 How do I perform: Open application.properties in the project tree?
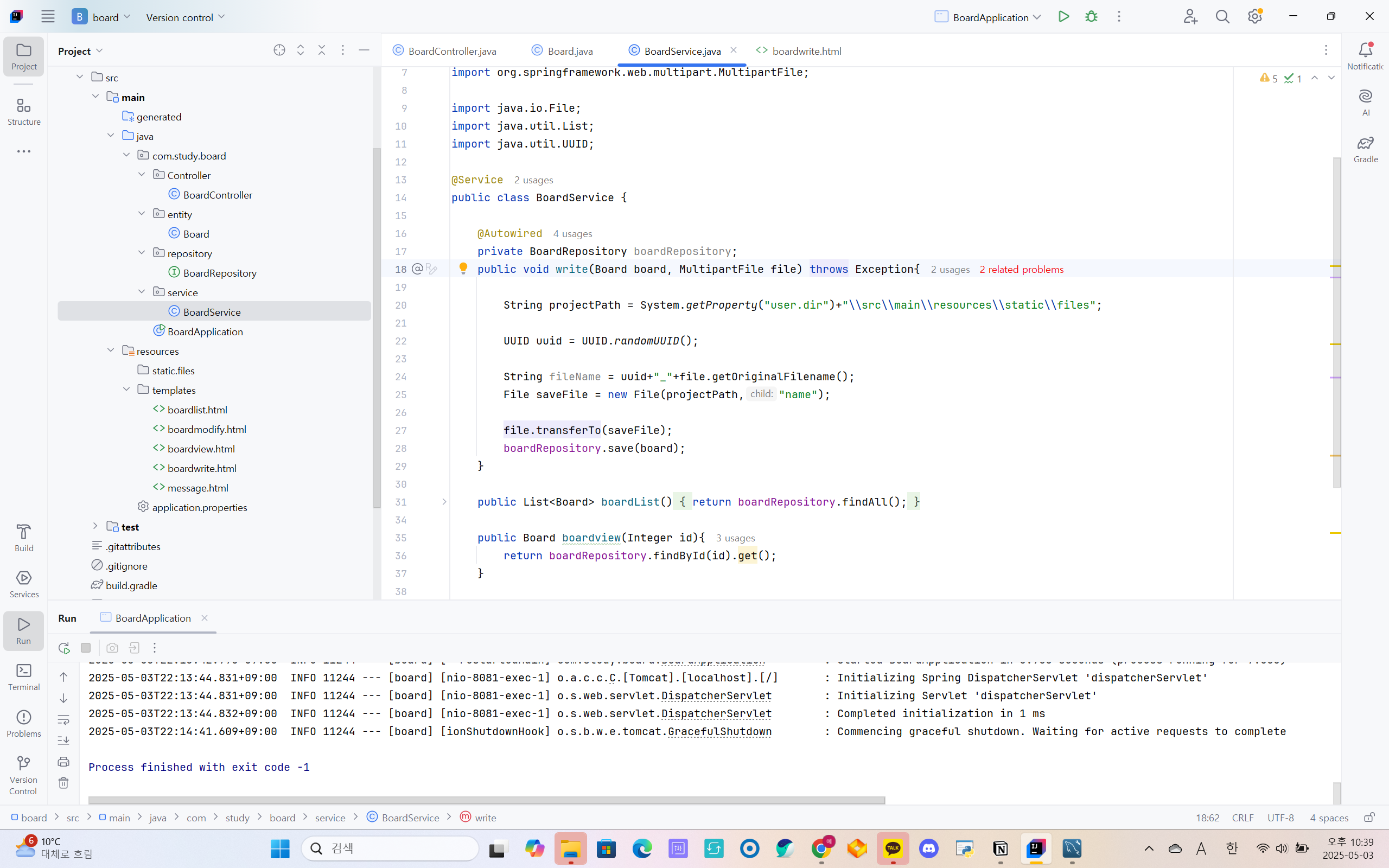click(199, 507)
